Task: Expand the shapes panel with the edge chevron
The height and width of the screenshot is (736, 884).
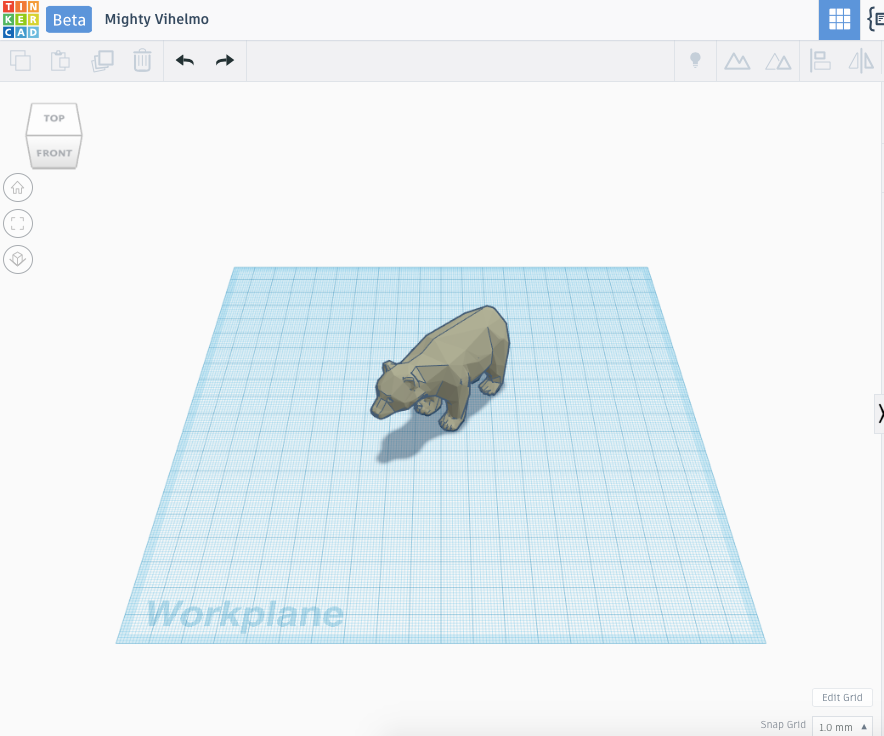Action: click(x=879, y=413)
